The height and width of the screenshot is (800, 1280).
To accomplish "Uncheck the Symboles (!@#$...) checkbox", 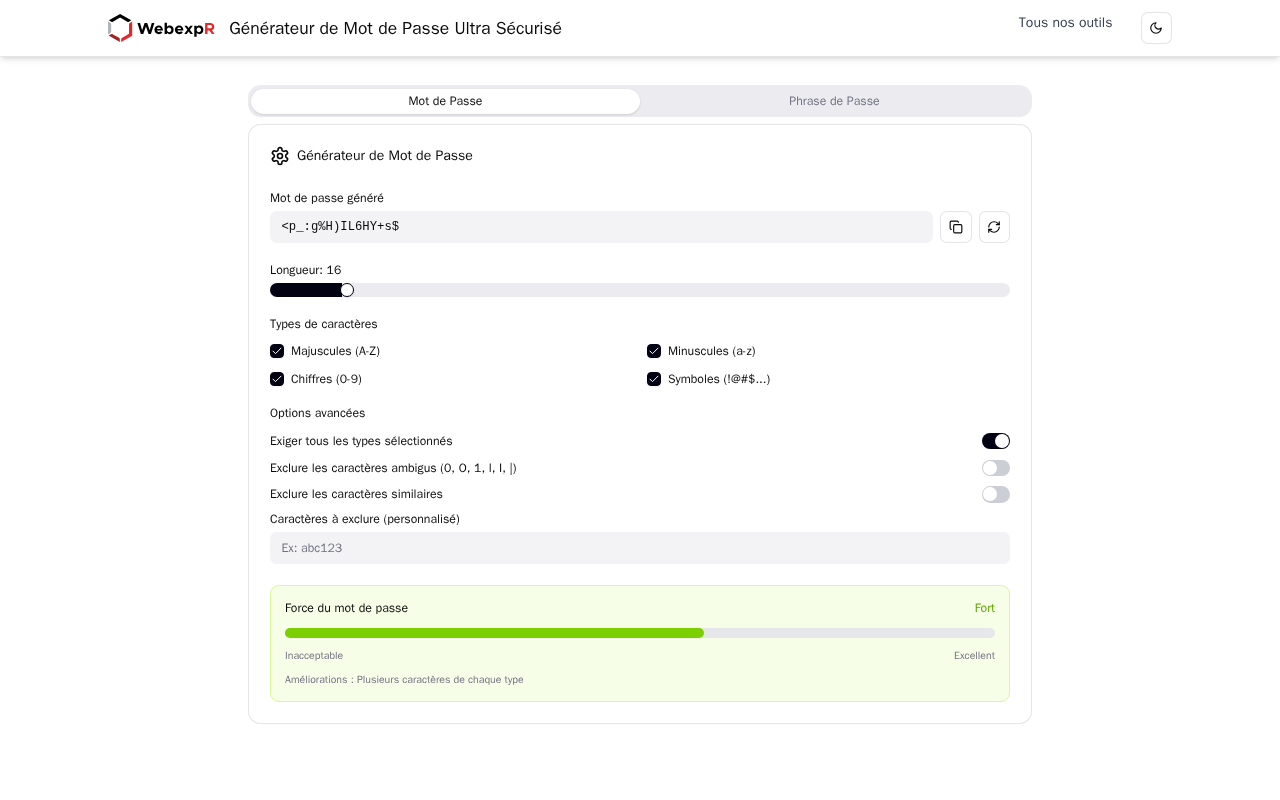I will pyautogui.click(x=654, y=379).
